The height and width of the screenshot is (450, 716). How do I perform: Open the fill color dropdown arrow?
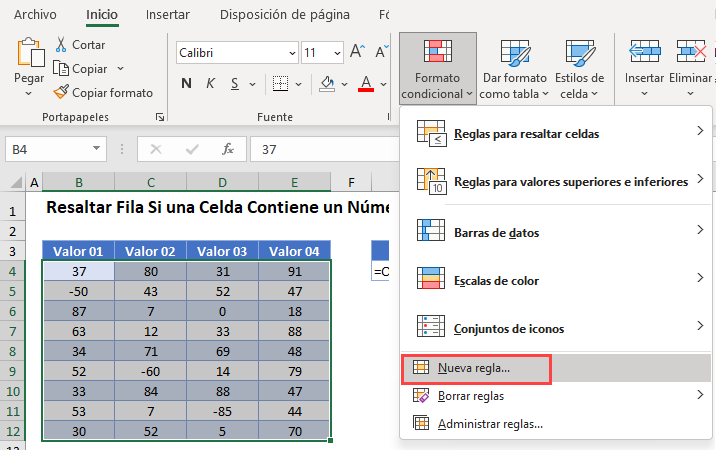coord(344,84)
